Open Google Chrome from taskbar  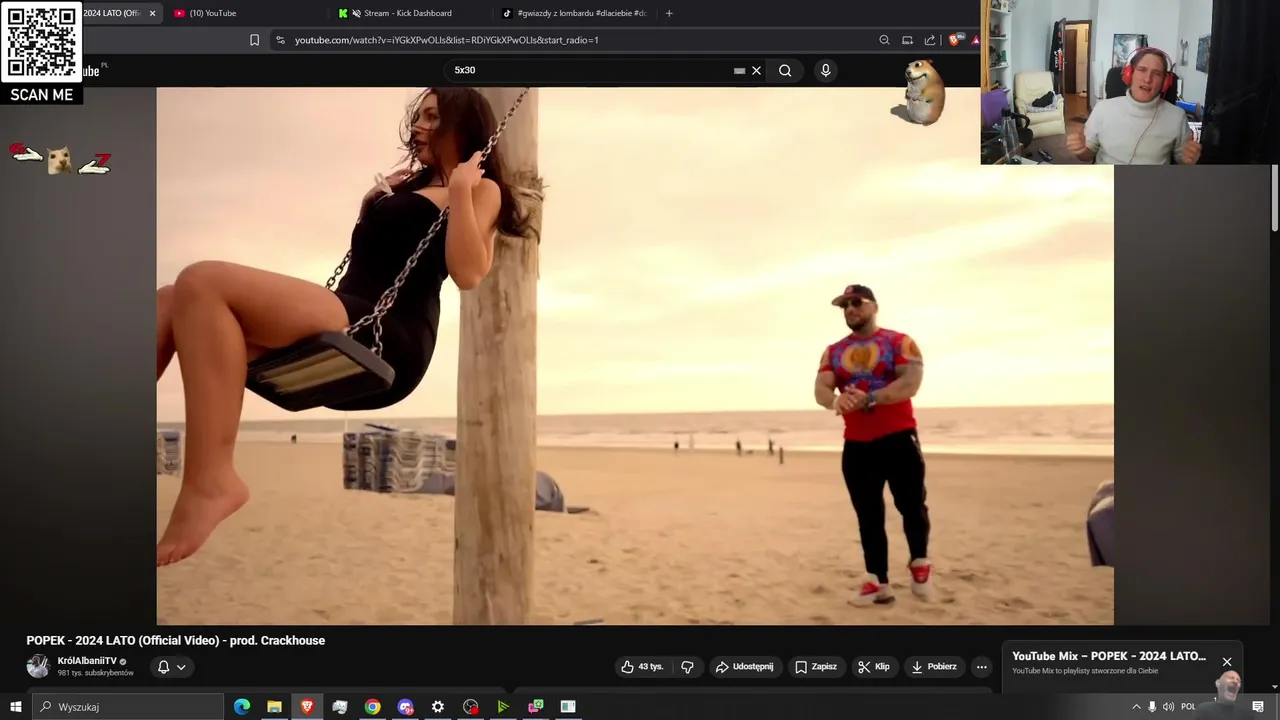(x=372, y=707)
